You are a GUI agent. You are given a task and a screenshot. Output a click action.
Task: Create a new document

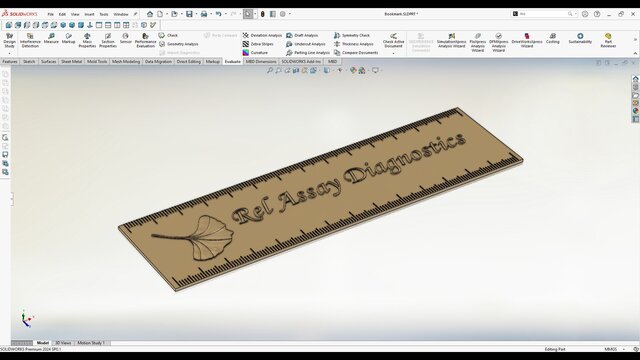pos(160,14)
